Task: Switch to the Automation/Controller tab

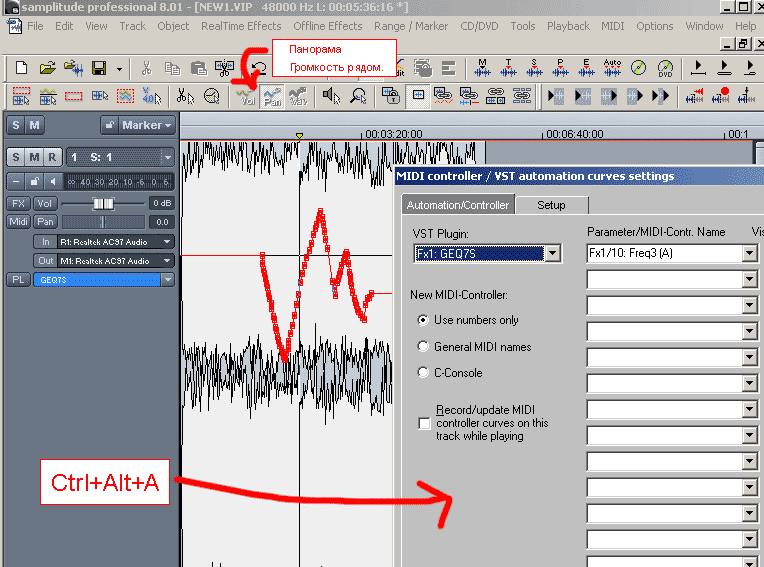Action: (458, 205)
